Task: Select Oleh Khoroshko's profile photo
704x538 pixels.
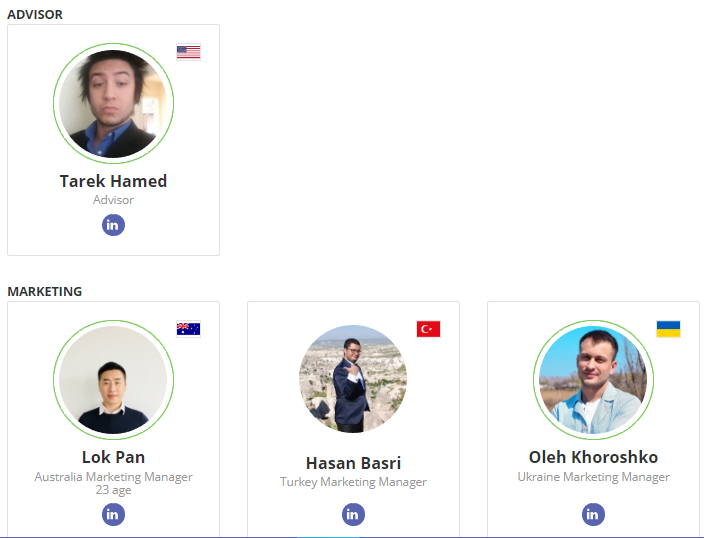Action: tap(593, 380)
